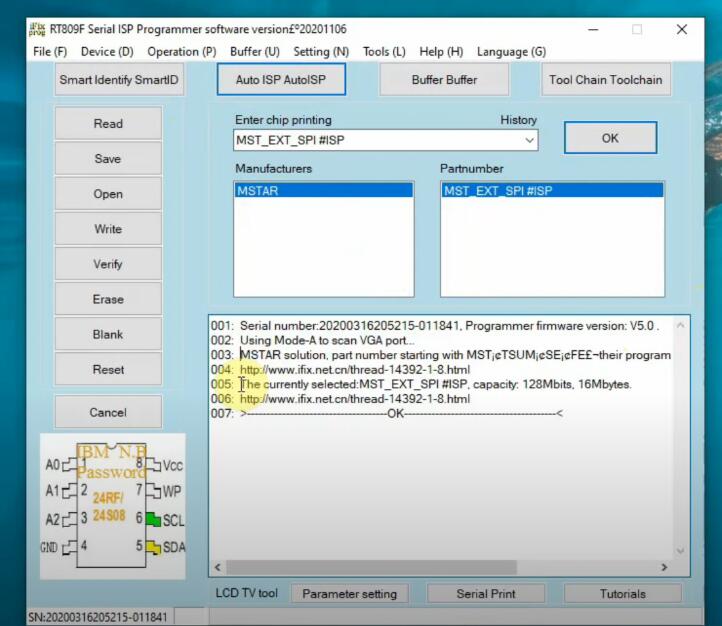Viewport: 722px width, 626px height.
Task: Click the Write button
Action: click(108, 229)
